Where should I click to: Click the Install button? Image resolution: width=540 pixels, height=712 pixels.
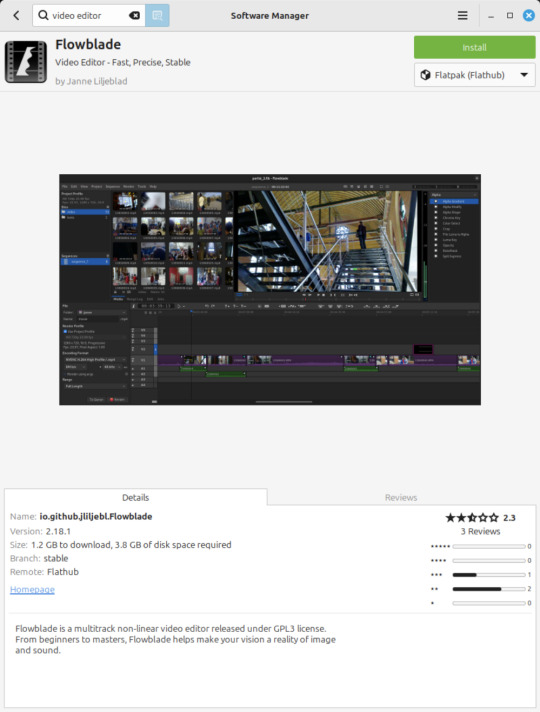click(x=474, y=47)
